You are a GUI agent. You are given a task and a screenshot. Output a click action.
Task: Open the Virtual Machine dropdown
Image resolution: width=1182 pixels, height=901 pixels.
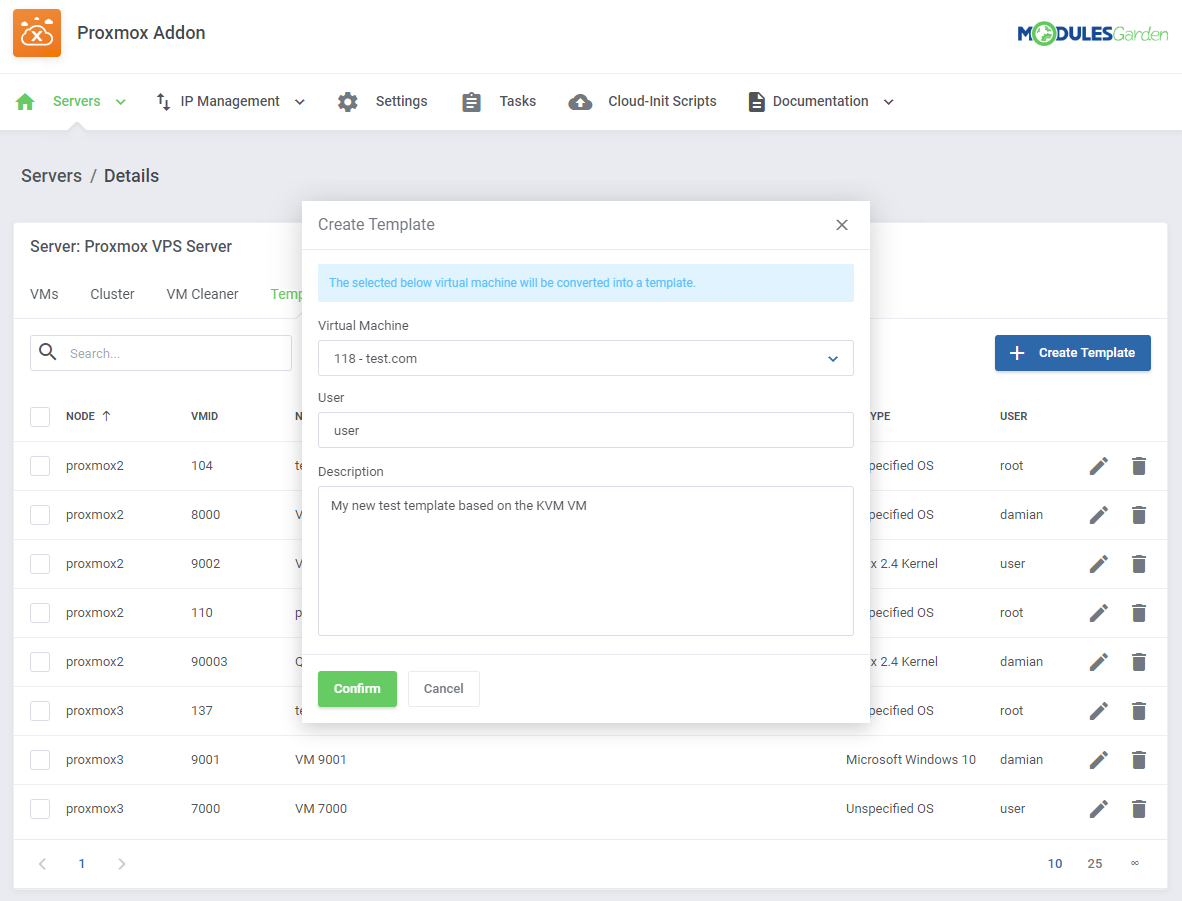pyautogui.click(x=586, y=358)
